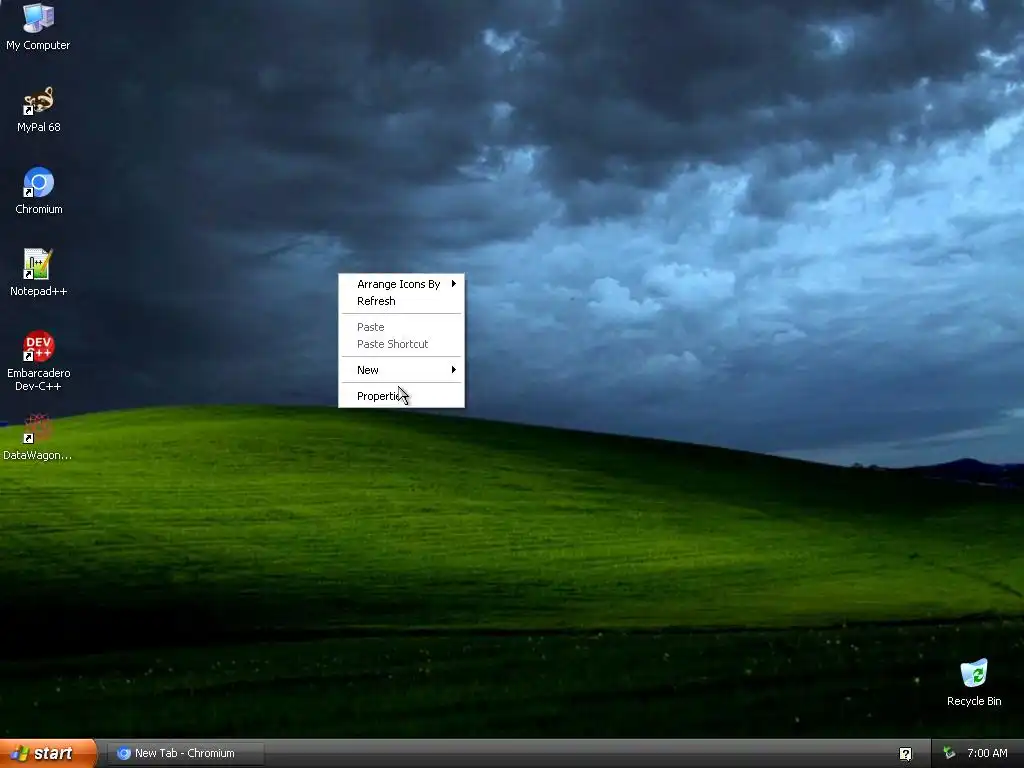Open the Start menu
This screenshot has width=1024, height=768.
click(48, 753)
